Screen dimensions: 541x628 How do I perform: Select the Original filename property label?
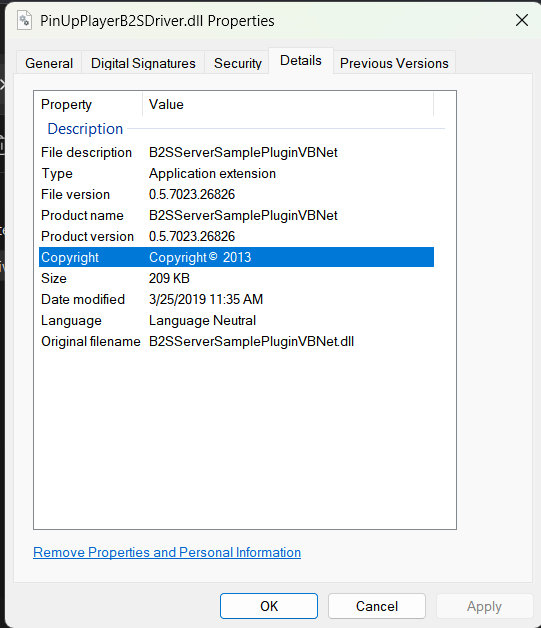tap(91, 341)
